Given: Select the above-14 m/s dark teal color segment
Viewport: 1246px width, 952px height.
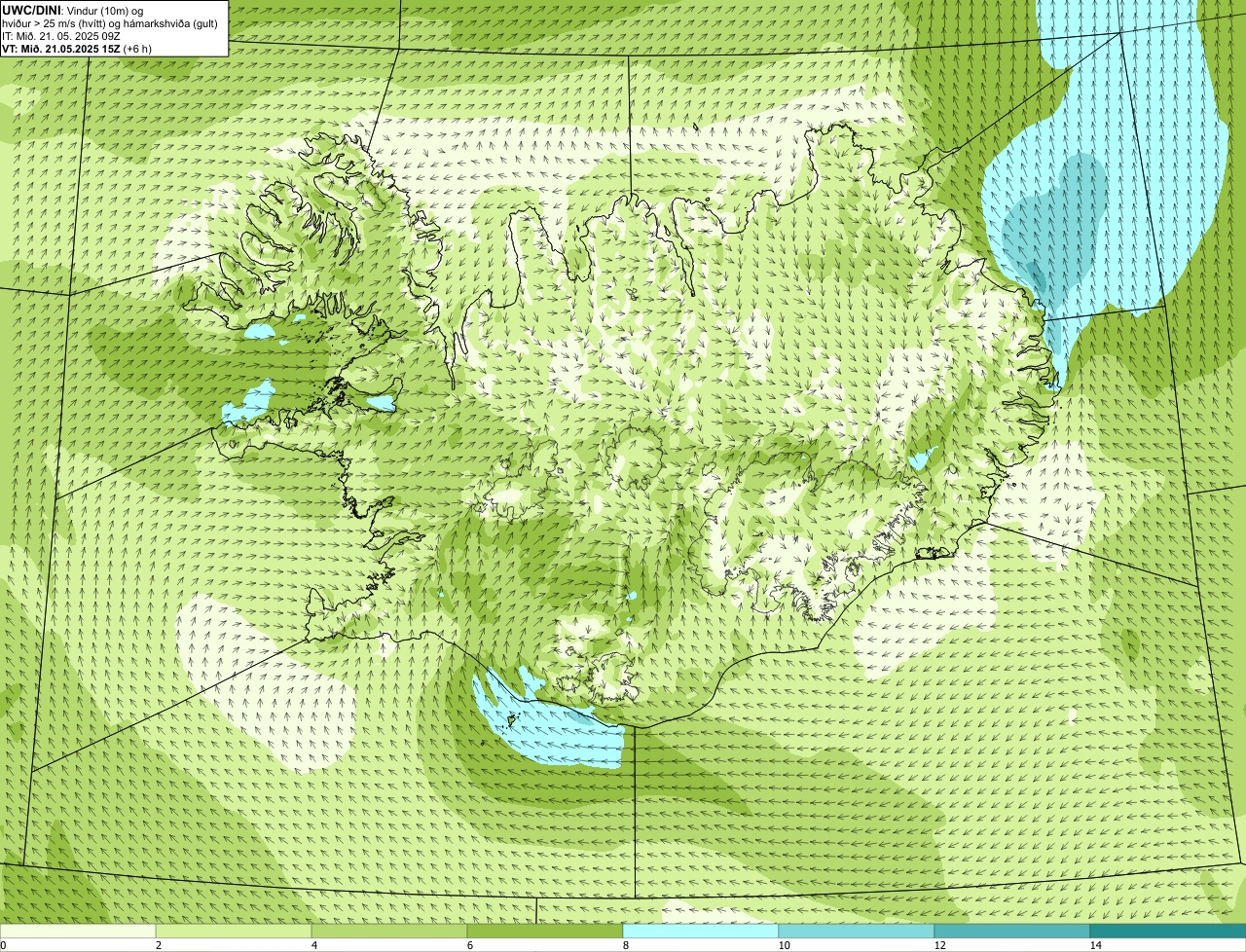Looking at the screenshot, I should 1168,931.
